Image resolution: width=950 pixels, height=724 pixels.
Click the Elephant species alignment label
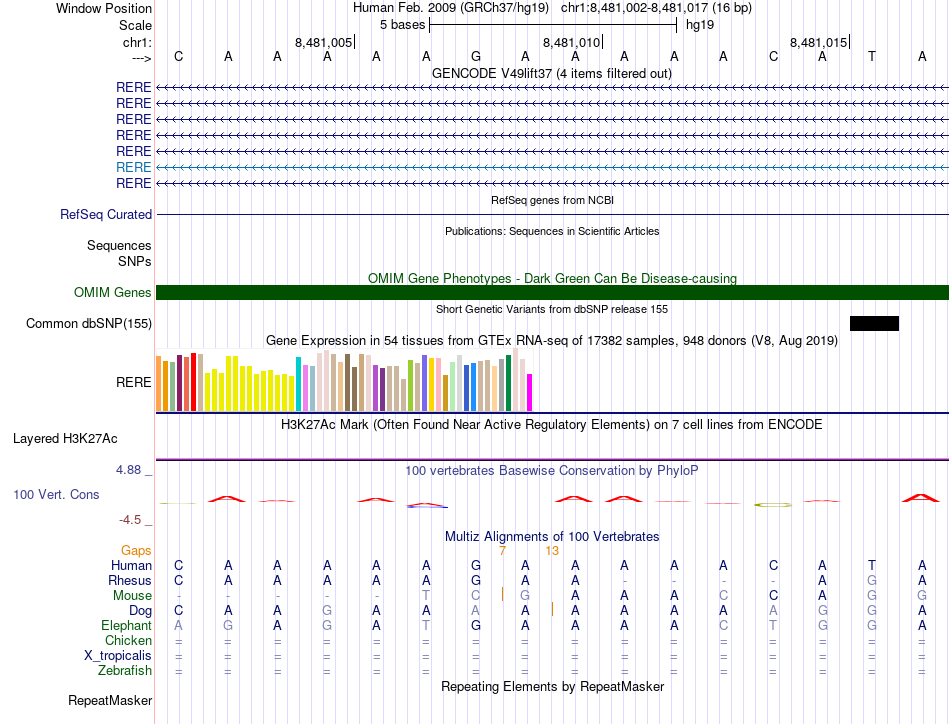tap(126, 625)
